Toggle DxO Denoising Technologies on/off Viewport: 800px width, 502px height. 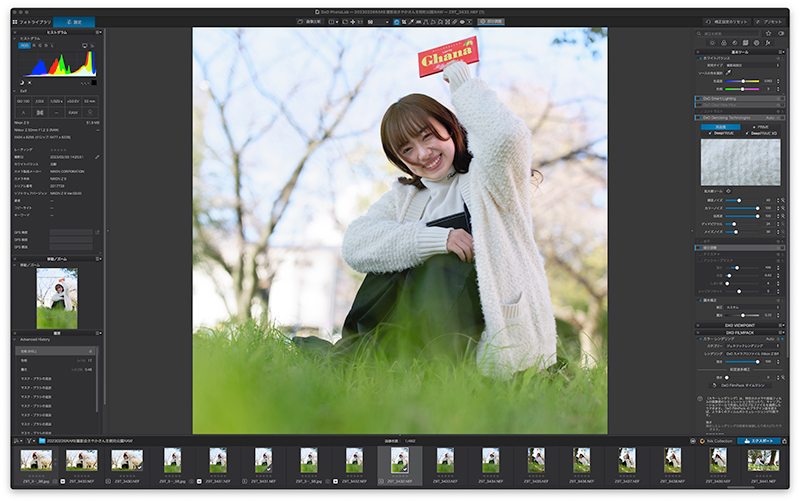pos(701,118)
